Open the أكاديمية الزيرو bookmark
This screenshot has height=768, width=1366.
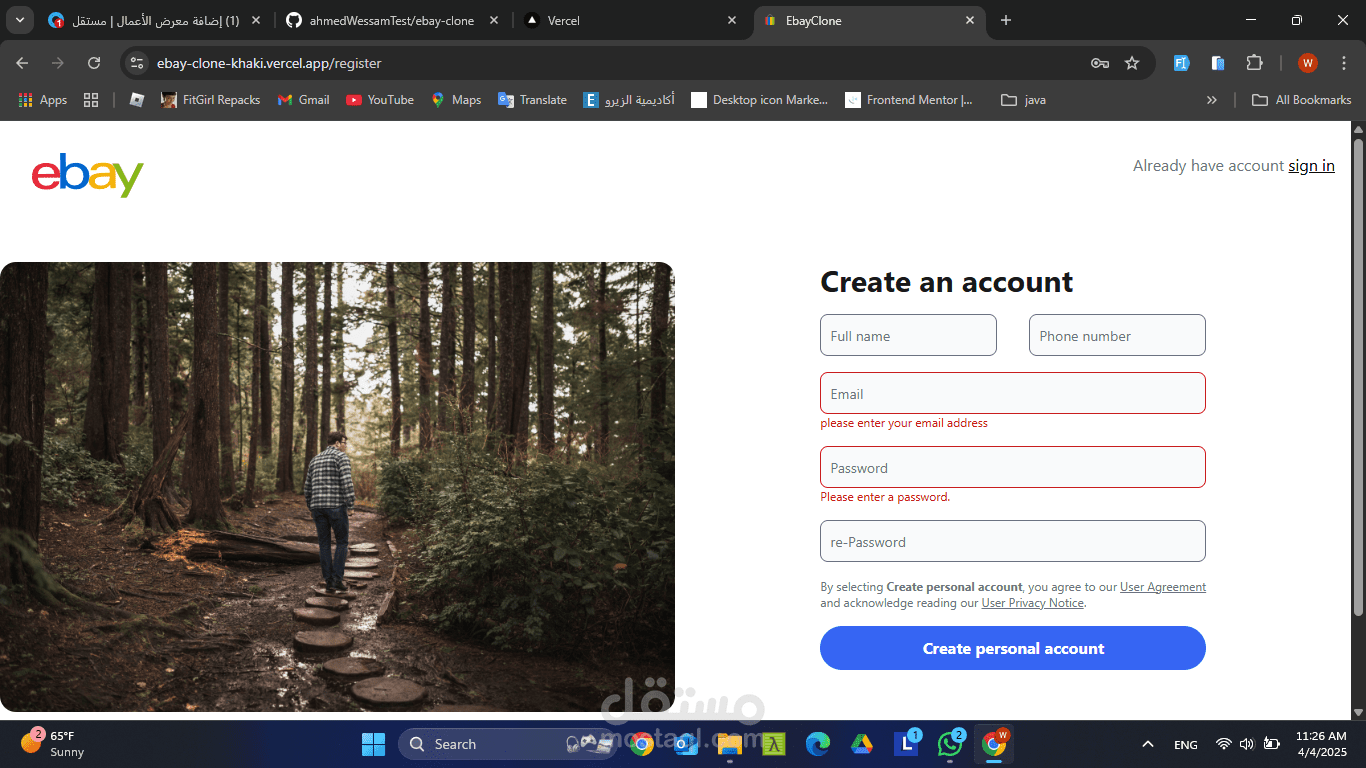(x=629, y=100)
